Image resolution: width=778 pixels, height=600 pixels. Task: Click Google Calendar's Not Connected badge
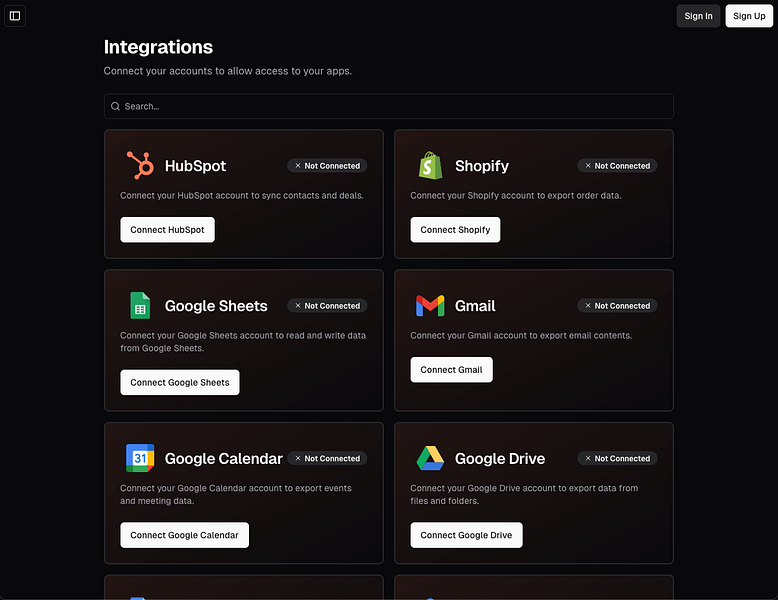coord(327,459)
